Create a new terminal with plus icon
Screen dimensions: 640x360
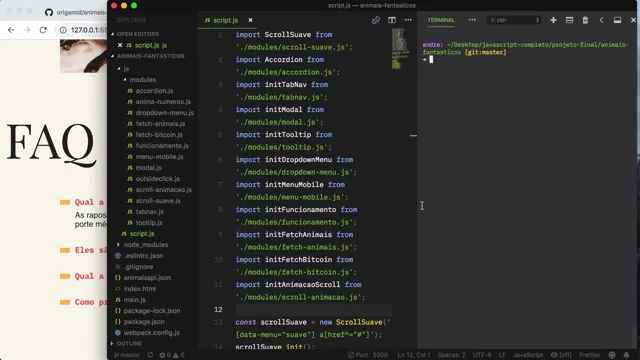point(553,20)
